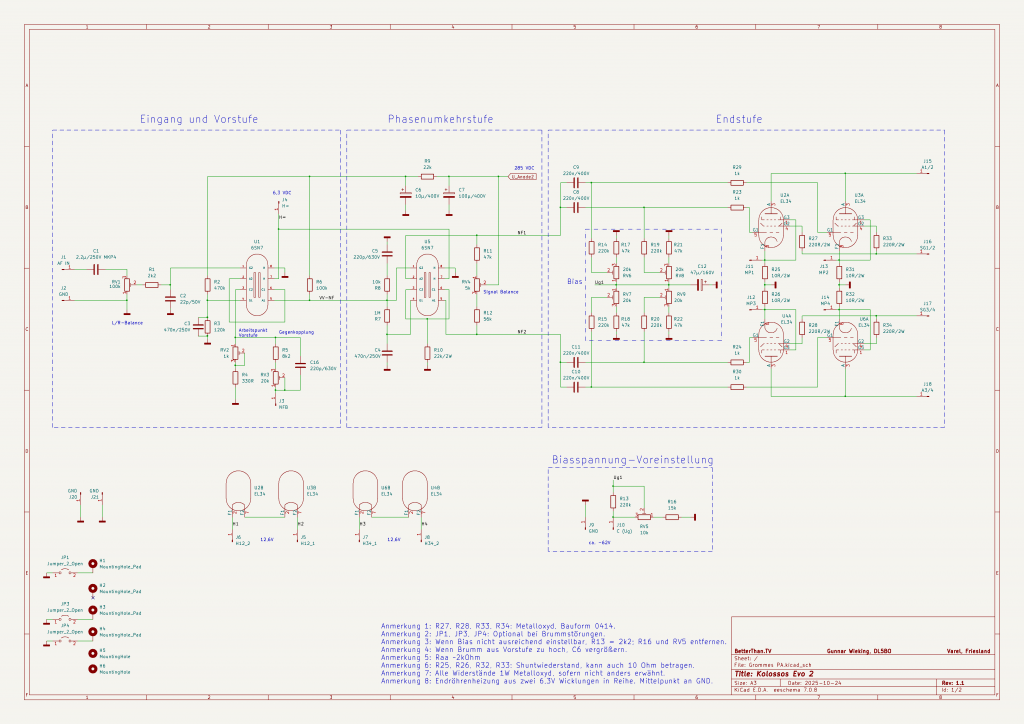Select the JP3 Jumper_2_Open symbol
This screenshot has height=724, width=1024.
(x=65, y=620)
